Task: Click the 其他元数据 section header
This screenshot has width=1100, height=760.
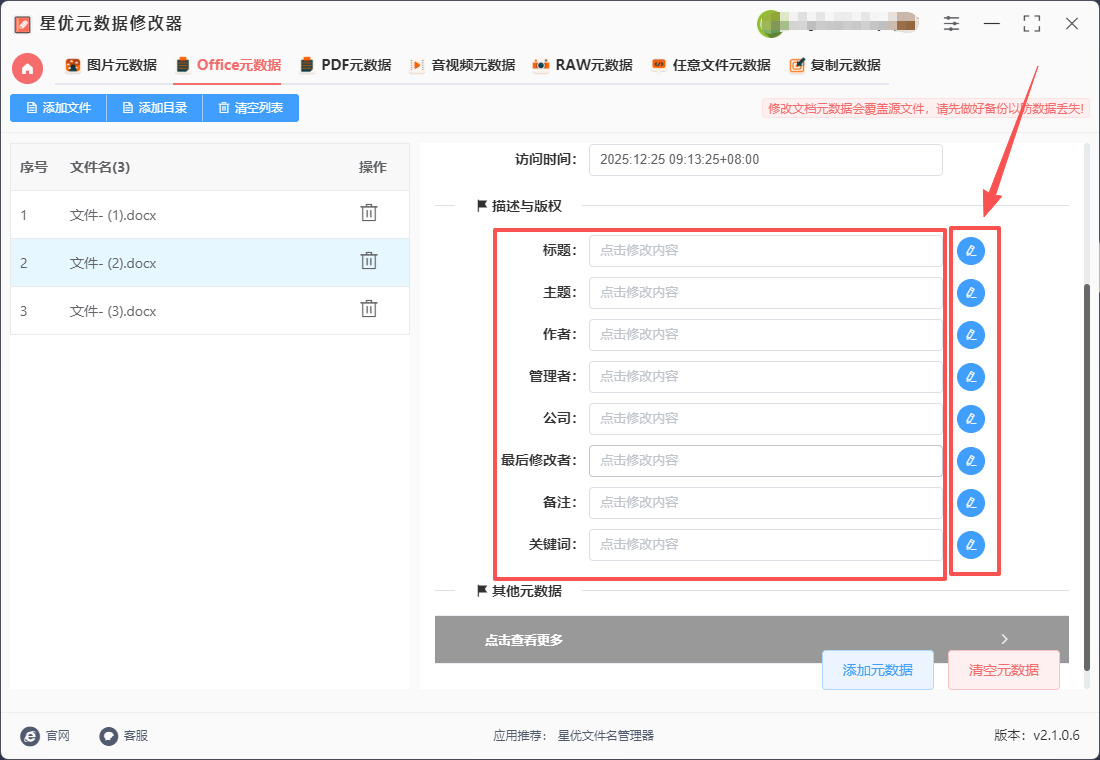Action: 520,592
